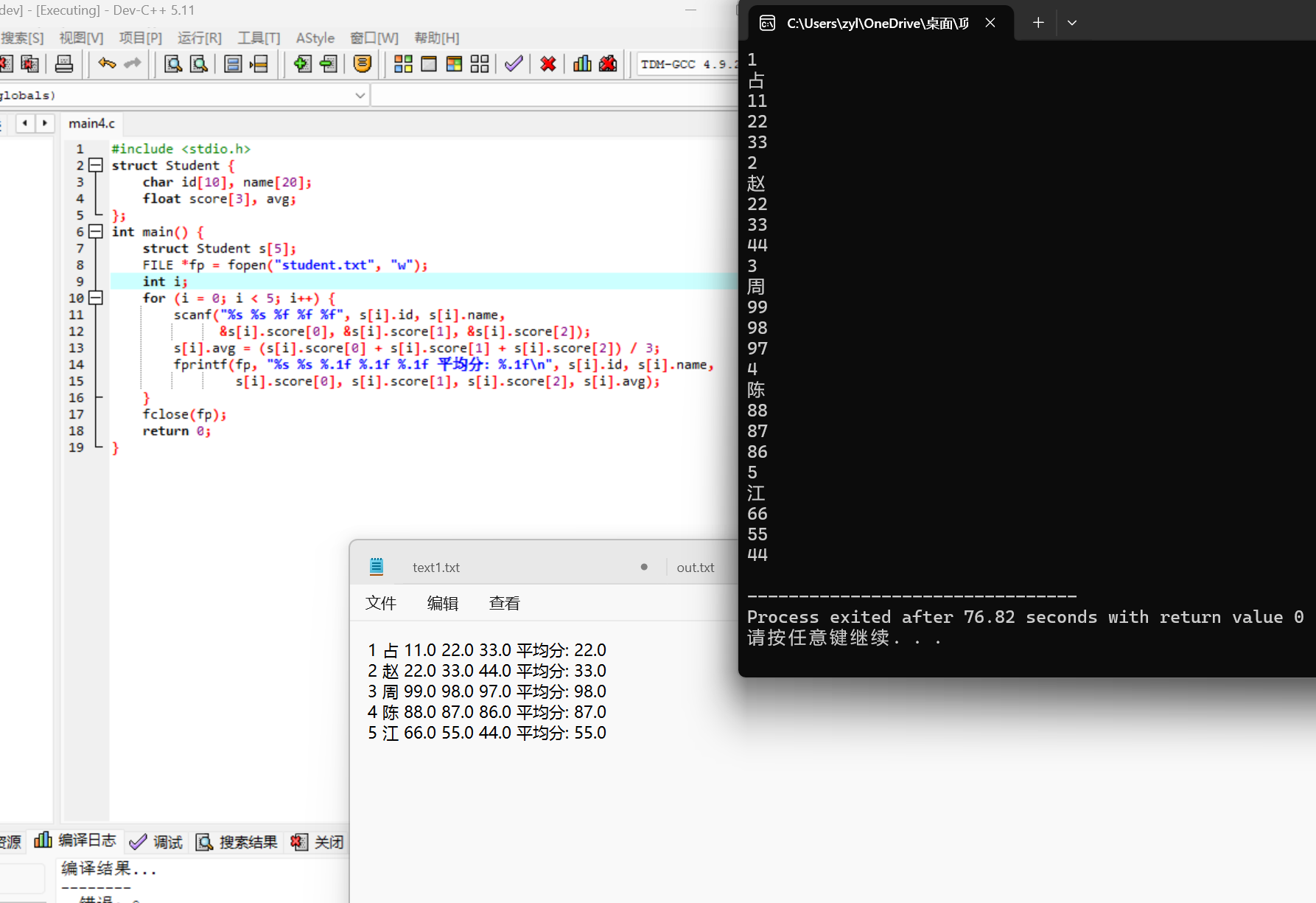Click the fopen "student.txt" string on line 8

324,265
